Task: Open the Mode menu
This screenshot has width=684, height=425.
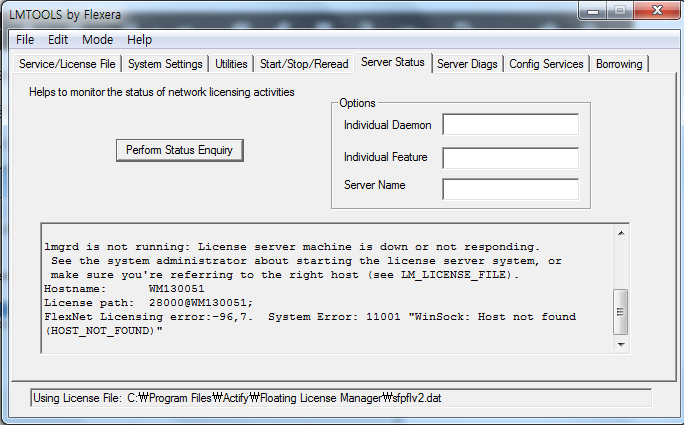Action: coord(97,40)
